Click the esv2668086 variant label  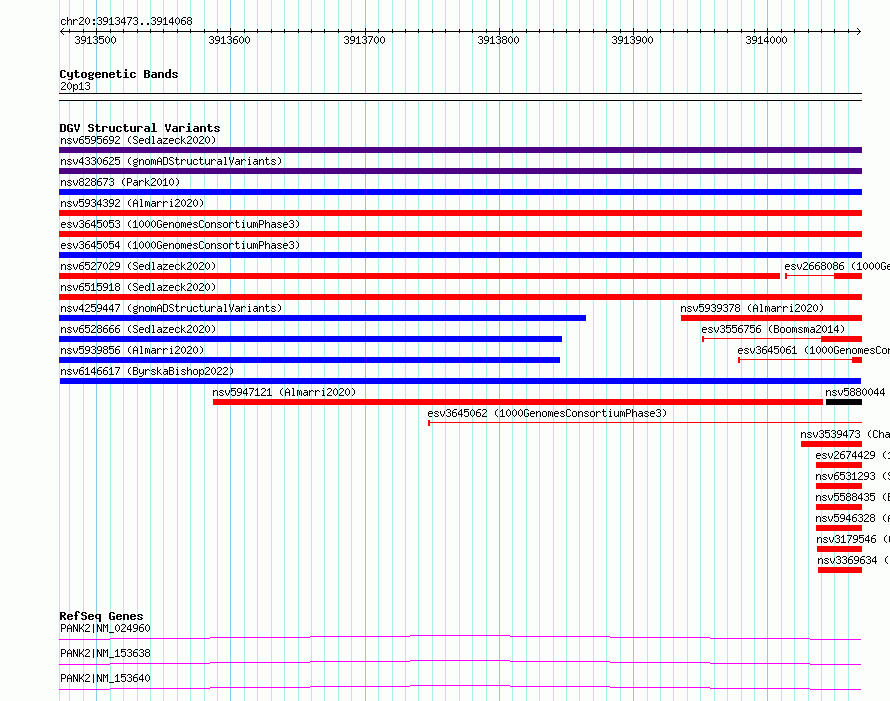point(837,266)
